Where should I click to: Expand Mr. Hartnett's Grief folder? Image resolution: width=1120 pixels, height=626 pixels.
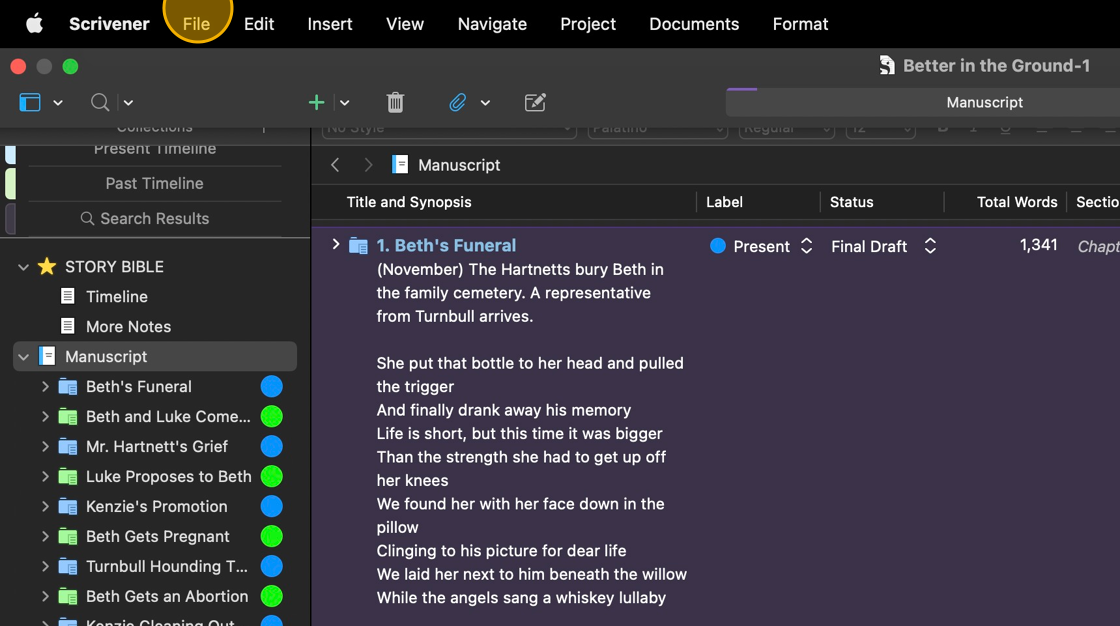[45, 447]
